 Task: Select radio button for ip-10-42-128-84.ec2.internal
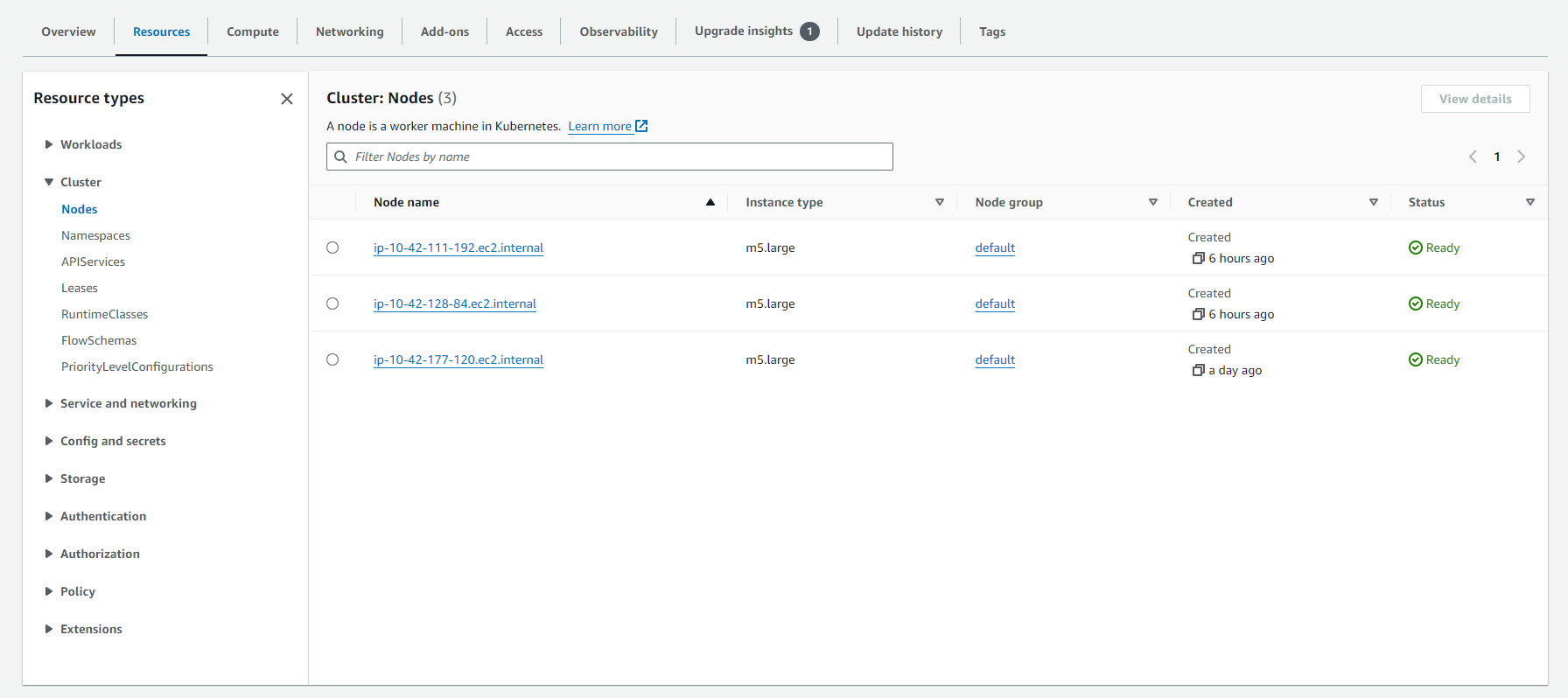332,304
